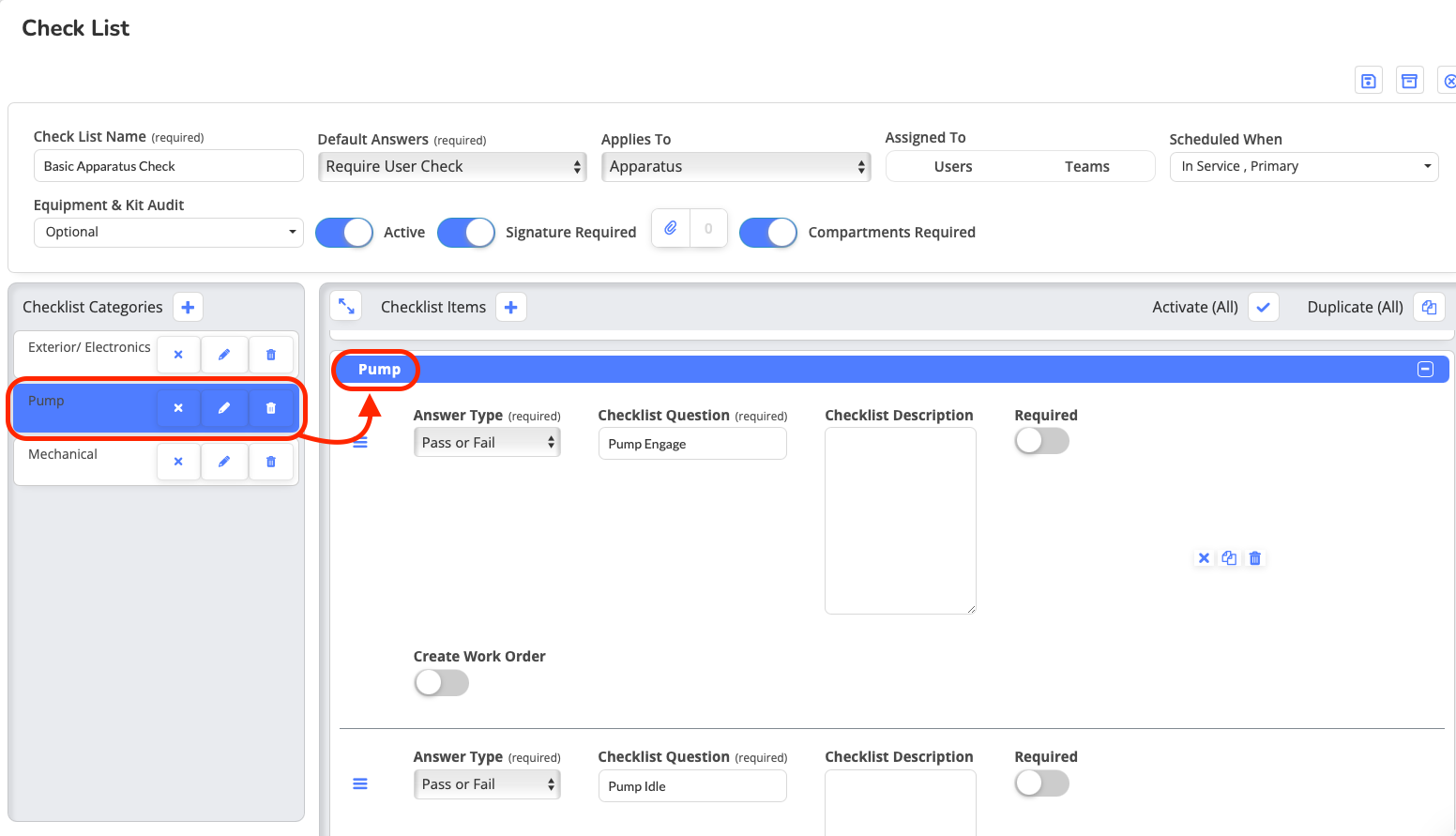Viewport: 1456px width, 836px height.
Task: Enable Create Work Order toggle
Action: pos(442,683)
